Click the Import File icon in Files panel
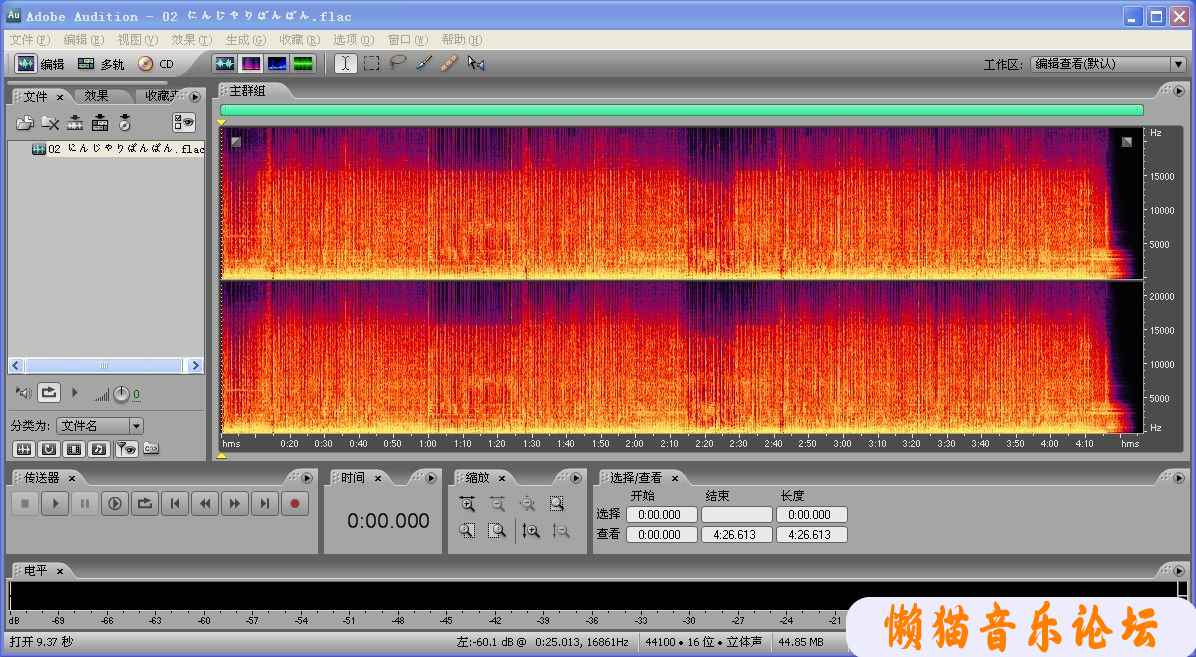 pos(25,123)
